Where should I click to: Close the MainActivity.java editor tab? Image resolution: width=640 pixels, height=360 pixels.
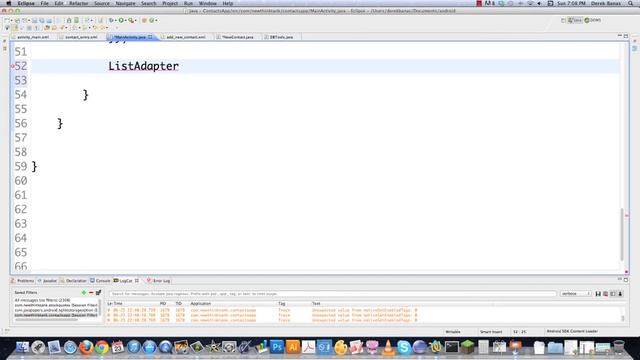(x=150, y=37)
